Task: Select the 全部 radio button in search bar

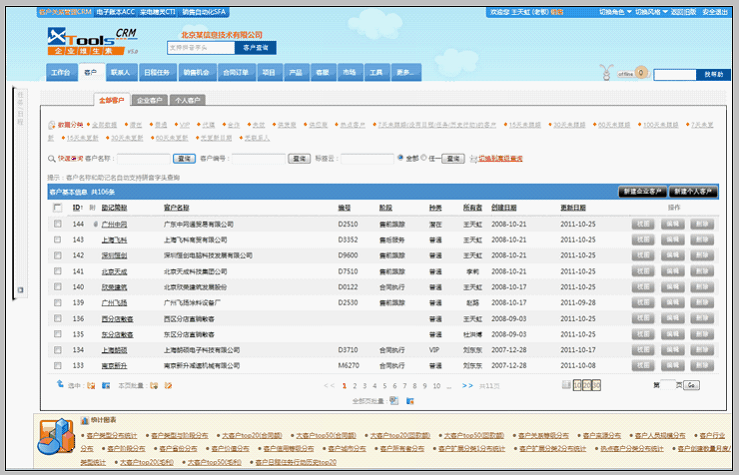Action: point(401,158)
